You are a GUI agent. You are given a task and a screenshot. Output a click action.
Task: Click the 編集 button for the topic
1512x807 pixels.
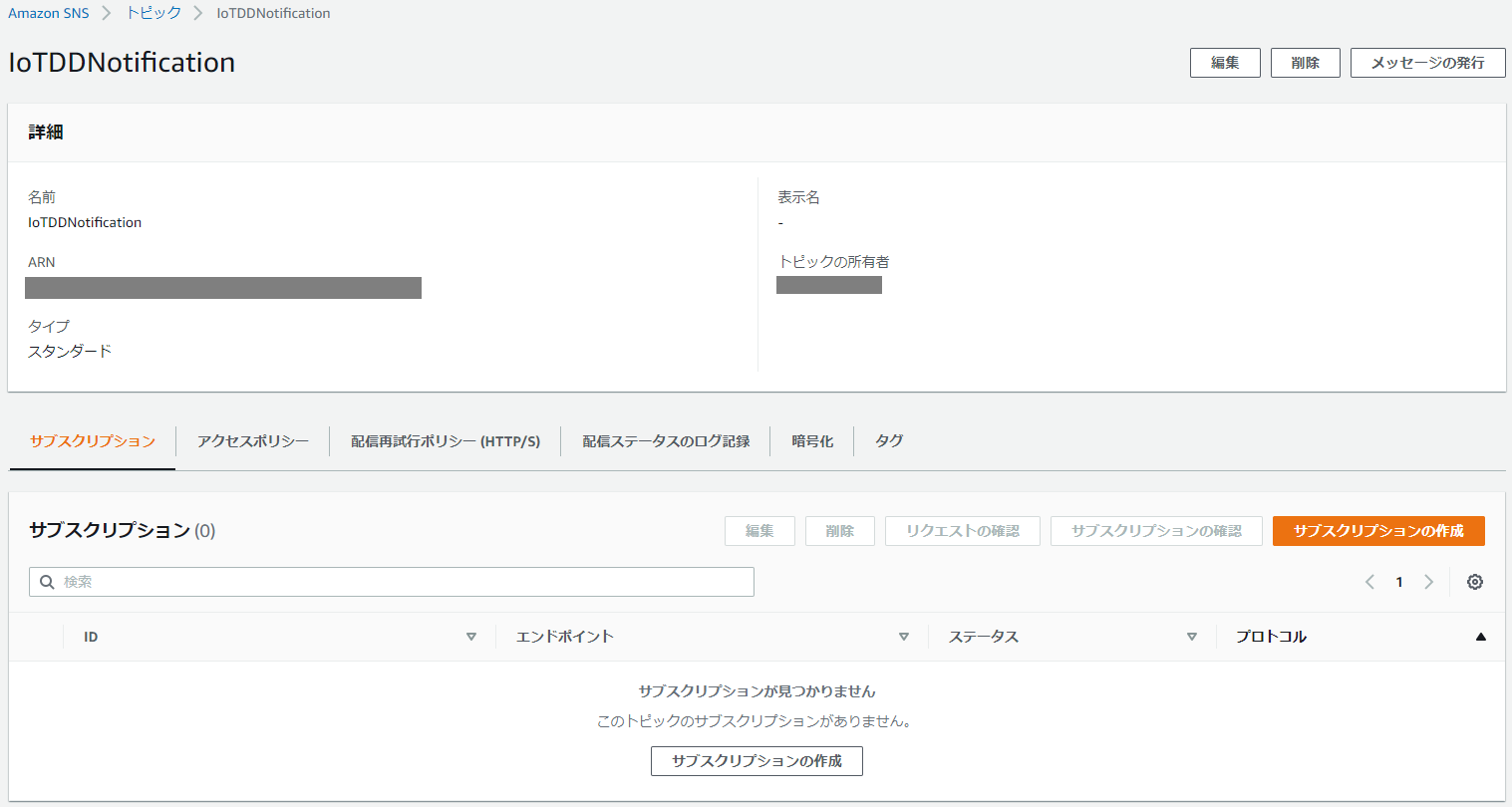tap(1224, 63)
